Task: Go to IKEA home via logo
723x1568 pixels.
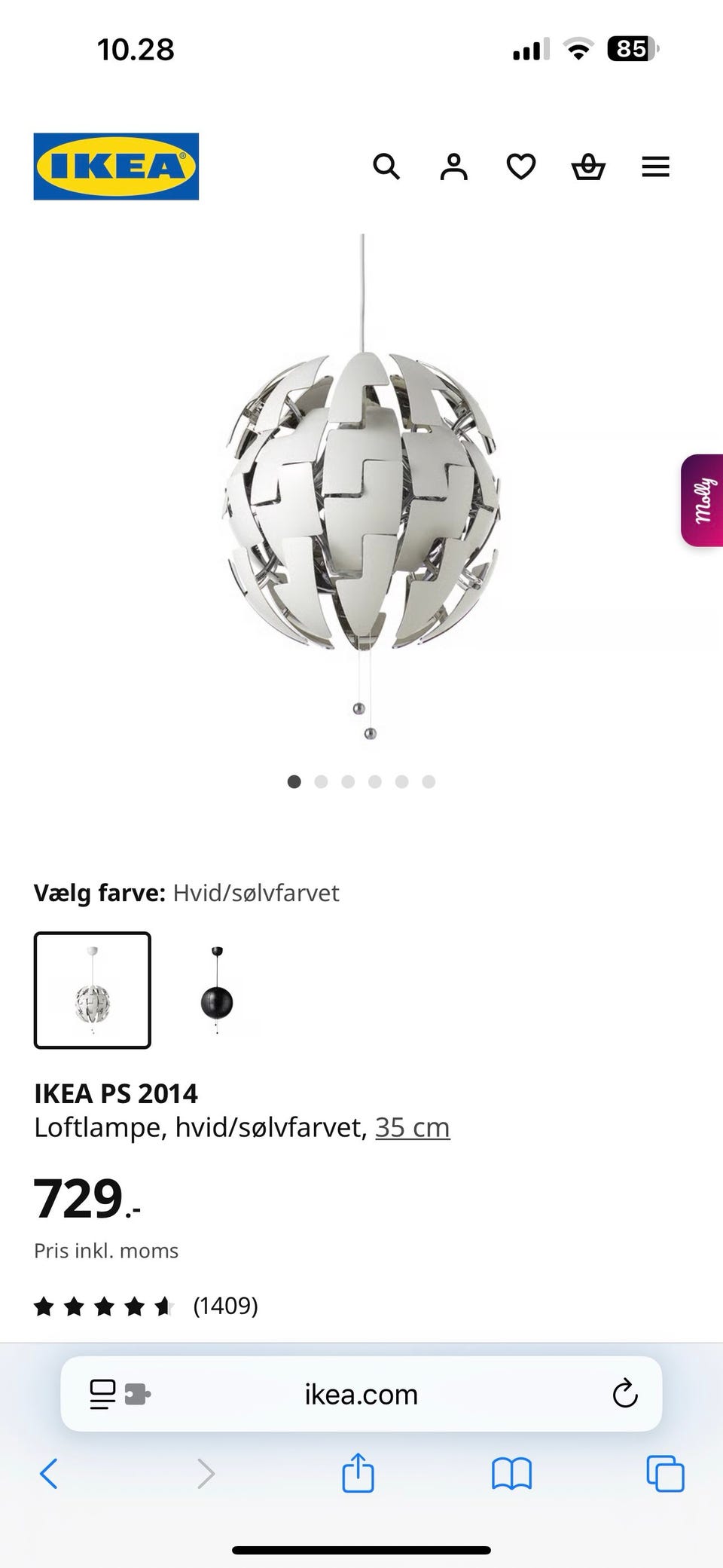Action: (116, 167)
